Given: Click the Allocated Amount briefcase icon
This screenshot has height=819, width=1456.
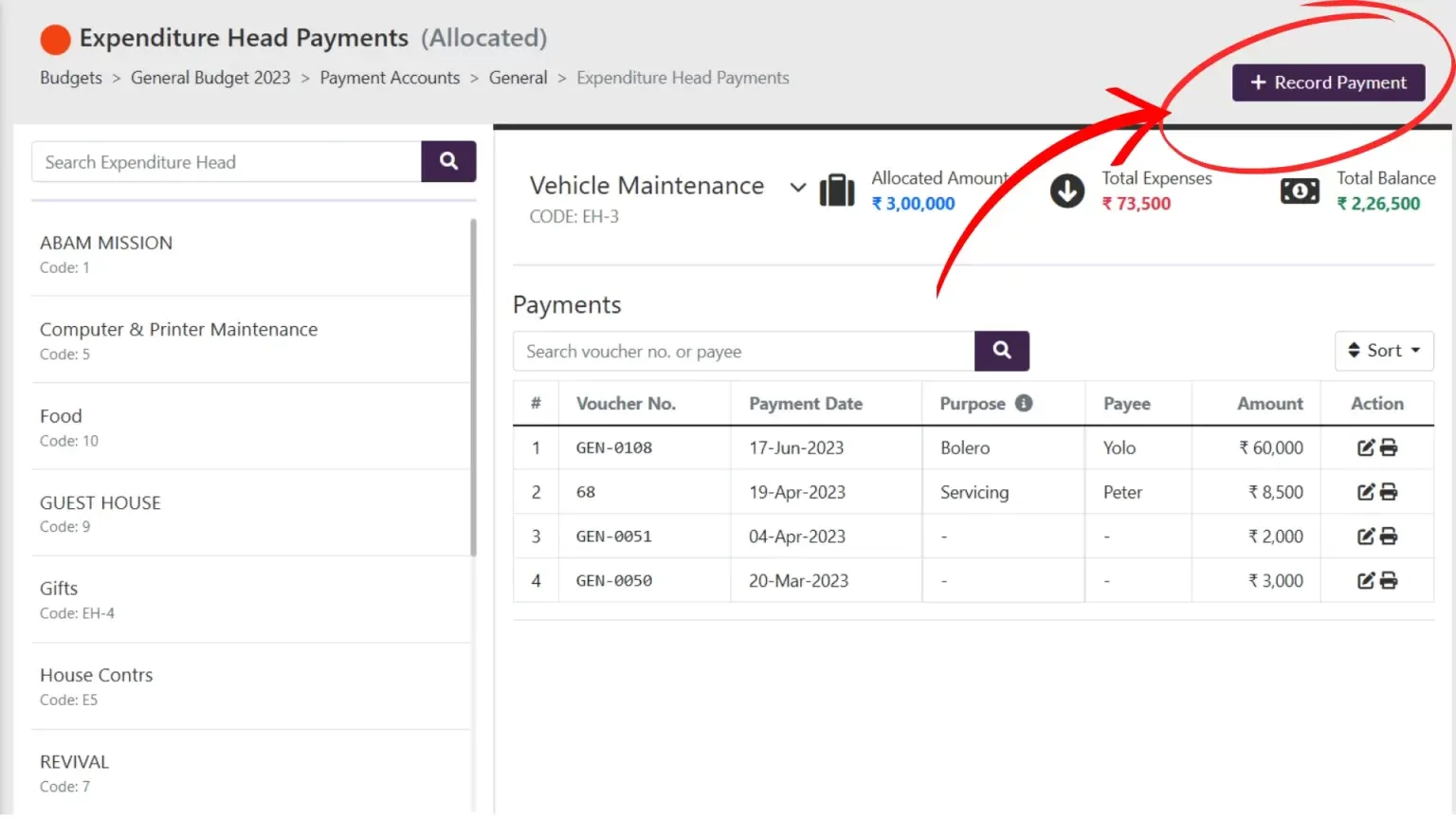Looking at the screenshot, I should click(837, 191).
